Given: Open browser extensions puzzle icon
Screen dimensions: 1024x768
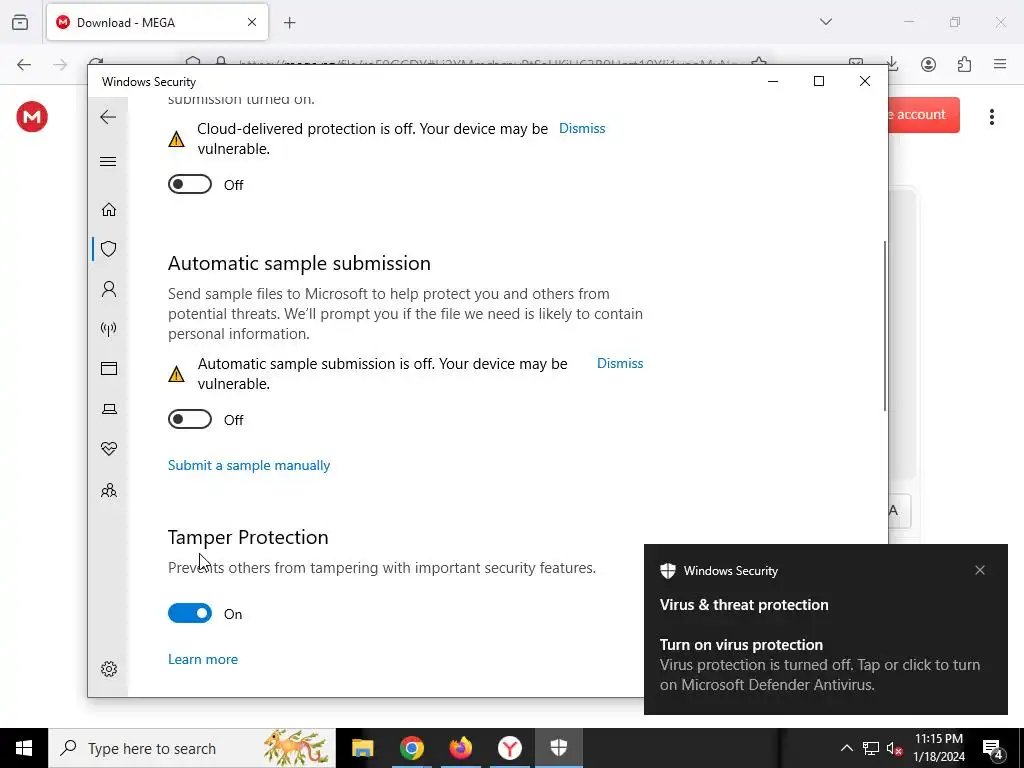Looking at the screenshot, I should pos(964,64).
